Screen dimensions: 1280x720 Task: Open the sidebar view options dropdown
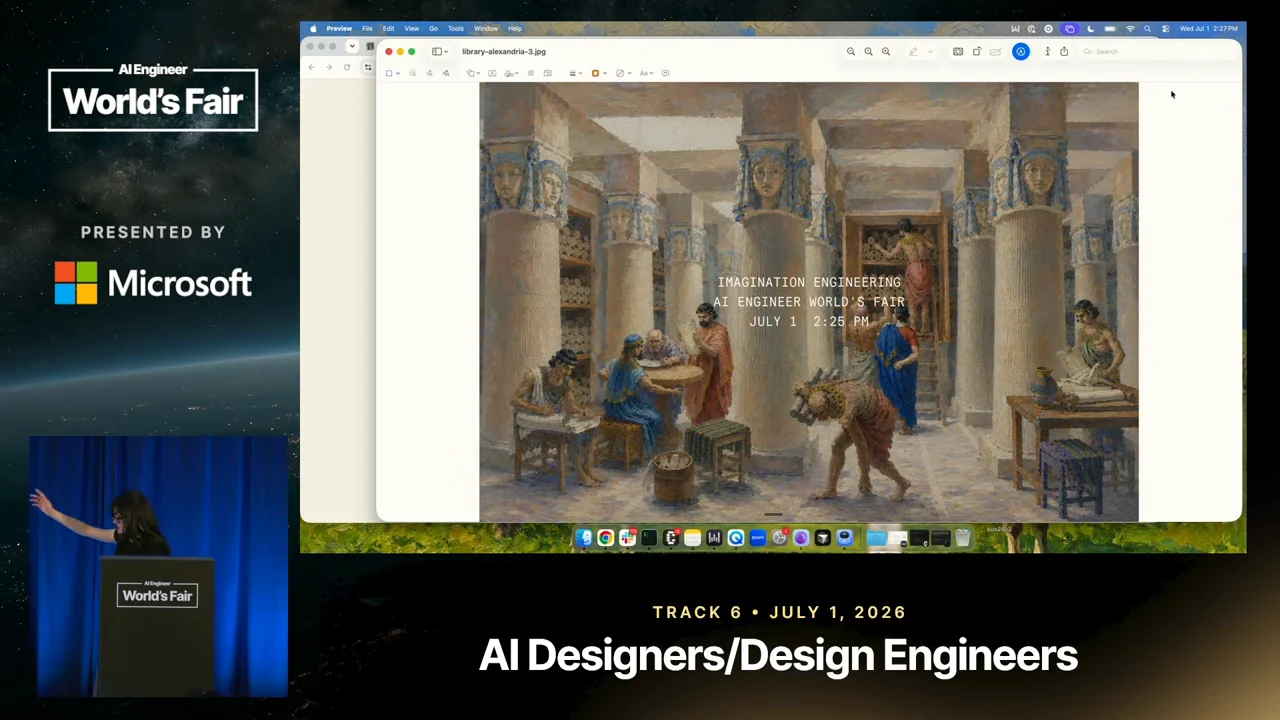[x=440, y=51]
